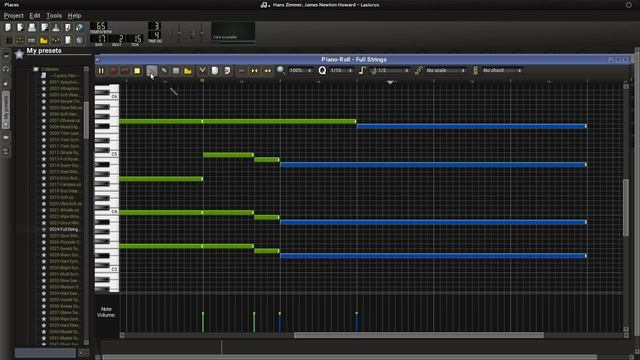Click the export project icon
Image resolution: width=640 pixels, height=360 pixels.
(x=68, y=27)
